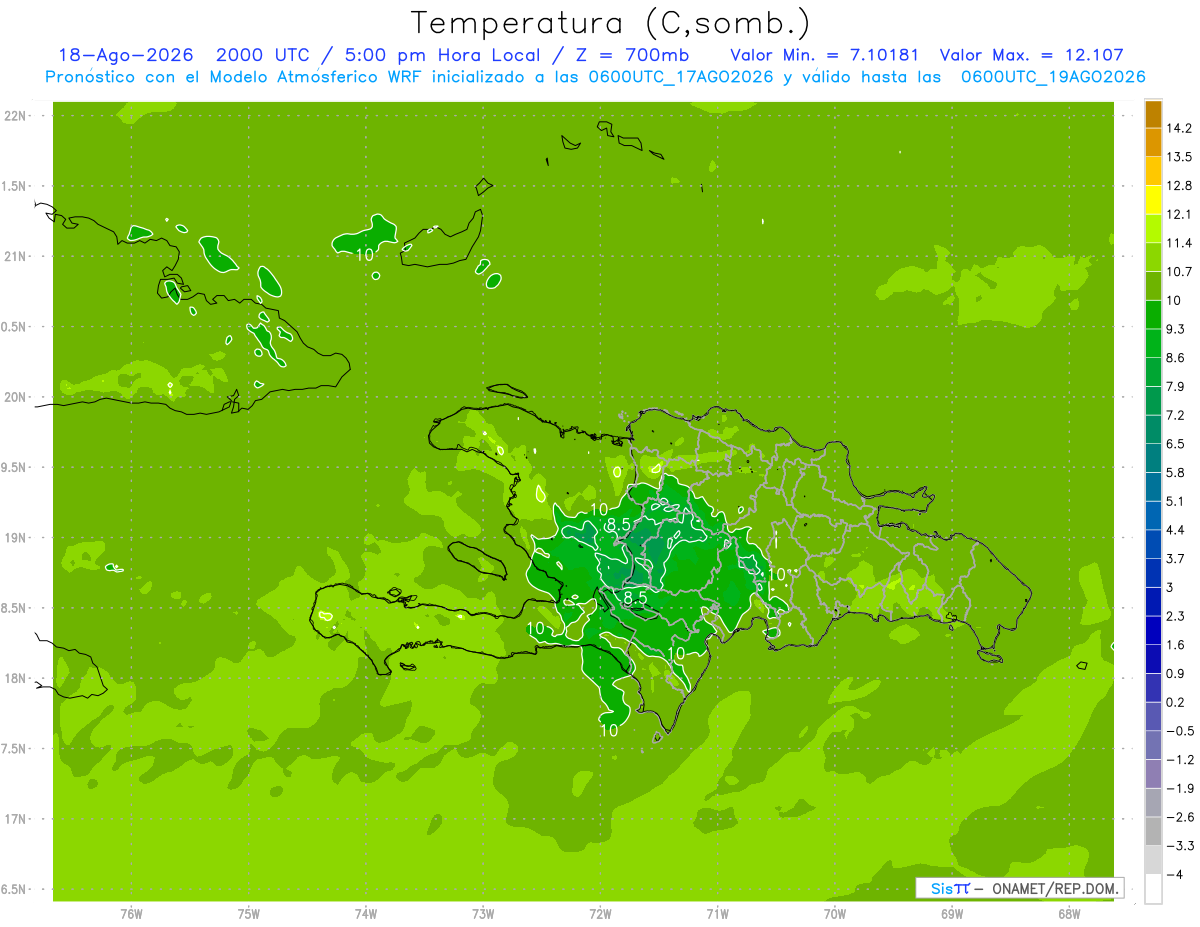
Task: Click the '5.1' colorbar value
Action: 1175,501
